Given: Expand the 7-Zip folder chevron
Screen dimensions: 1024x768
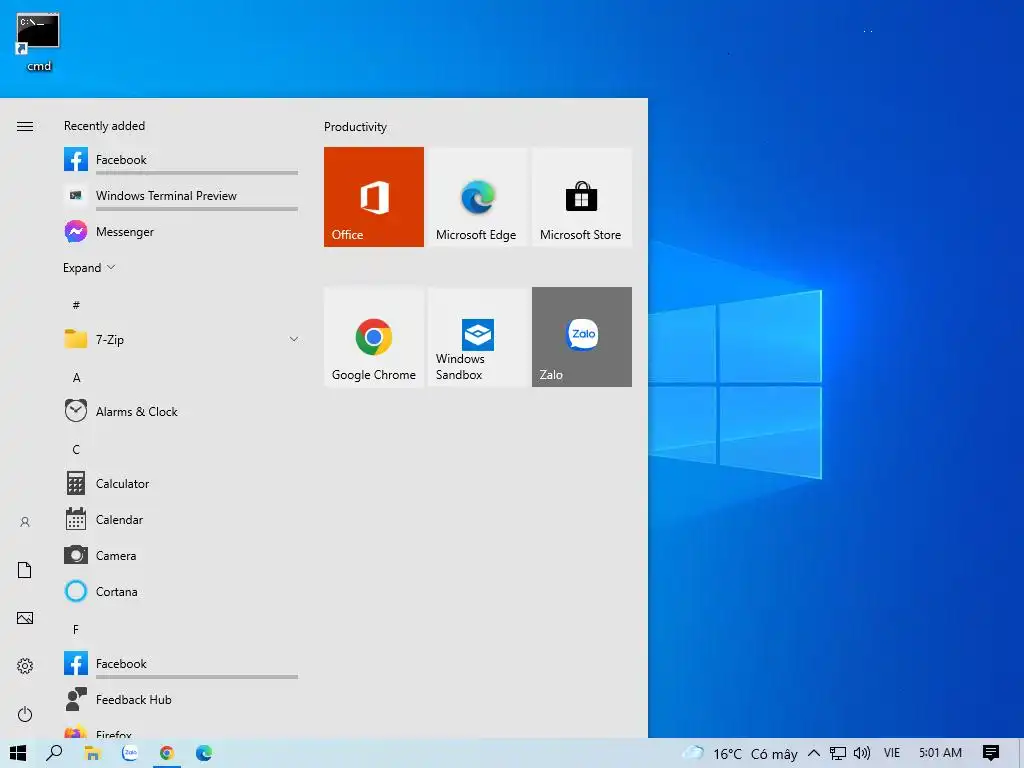Looking at the screenshot, I should (x=294, y=339).
